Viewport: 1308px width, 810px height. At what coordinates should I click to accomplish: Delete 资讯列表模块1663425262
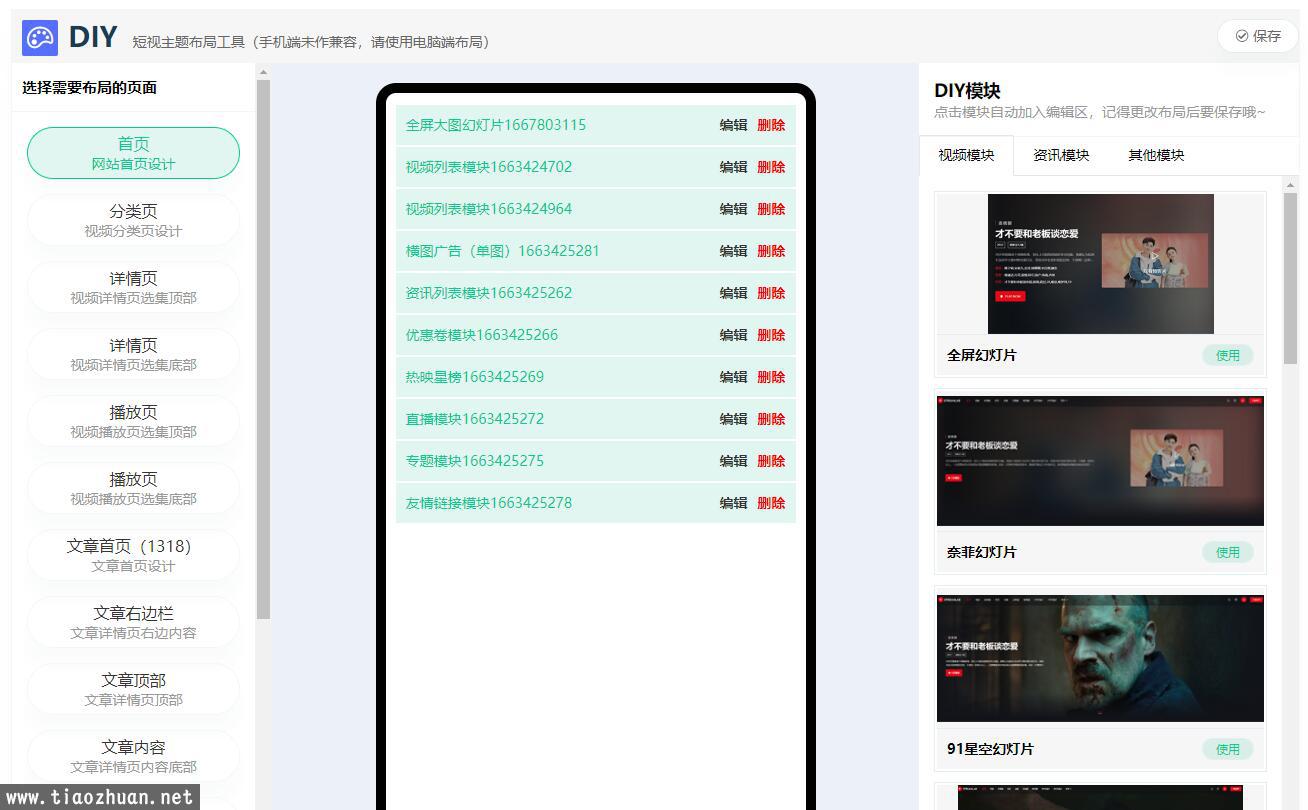point(771,293)
